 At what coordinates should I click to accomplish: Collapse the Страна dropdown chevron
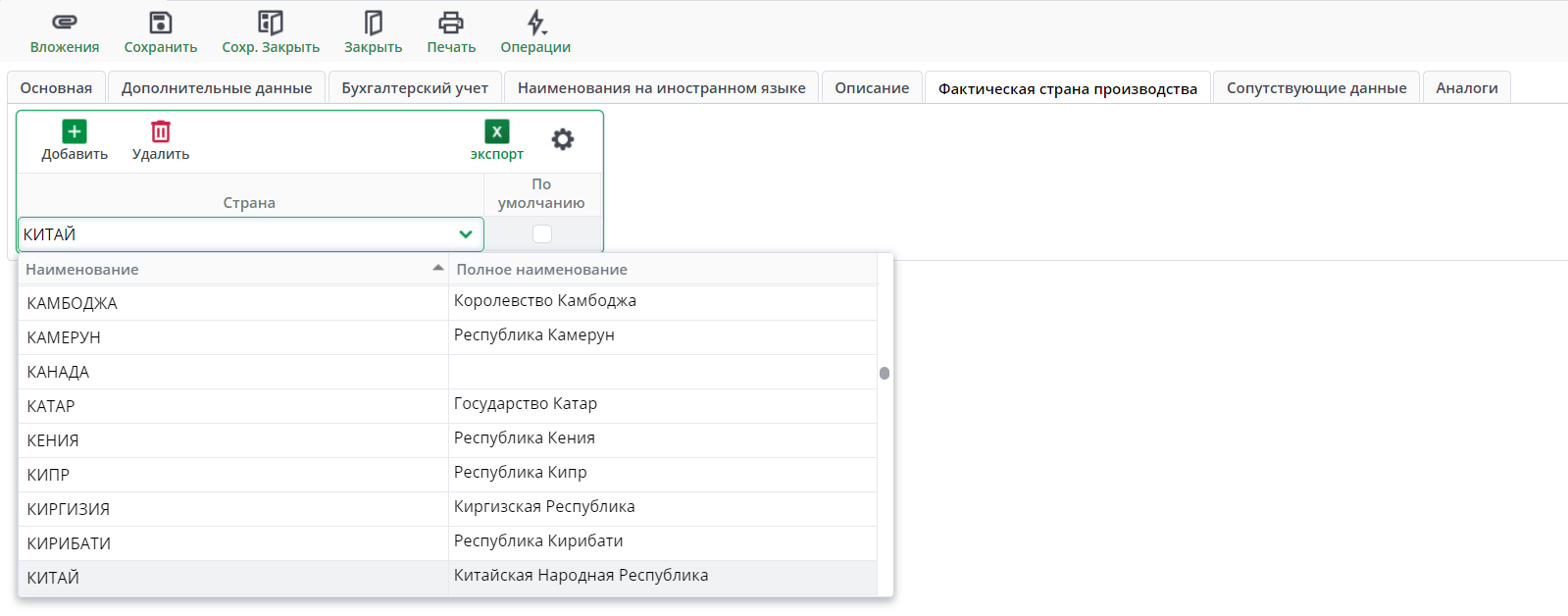(x=466, y=234)
